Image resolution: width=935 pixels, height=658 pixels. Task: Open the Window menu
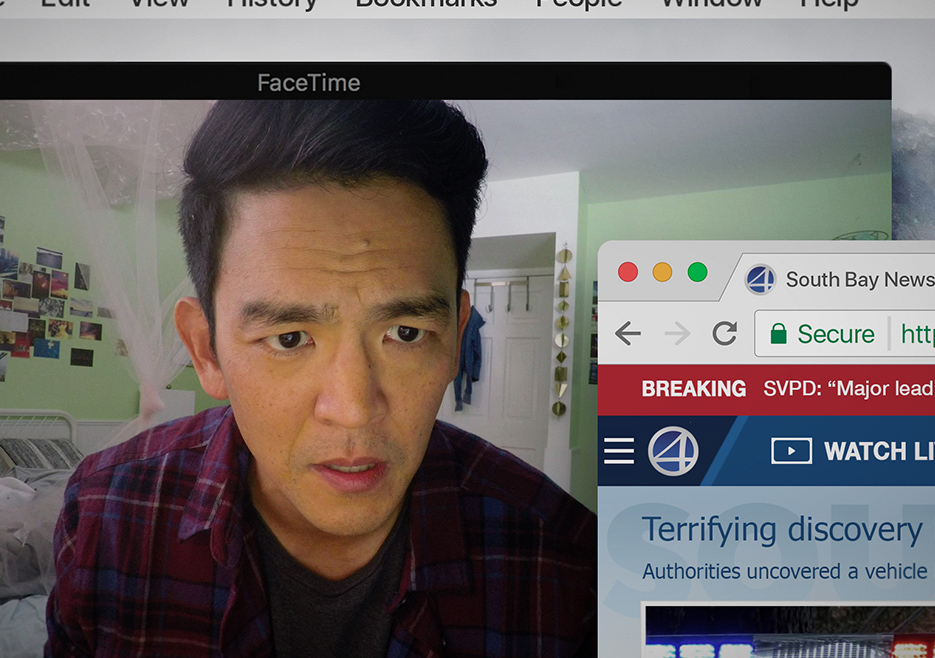712,4
